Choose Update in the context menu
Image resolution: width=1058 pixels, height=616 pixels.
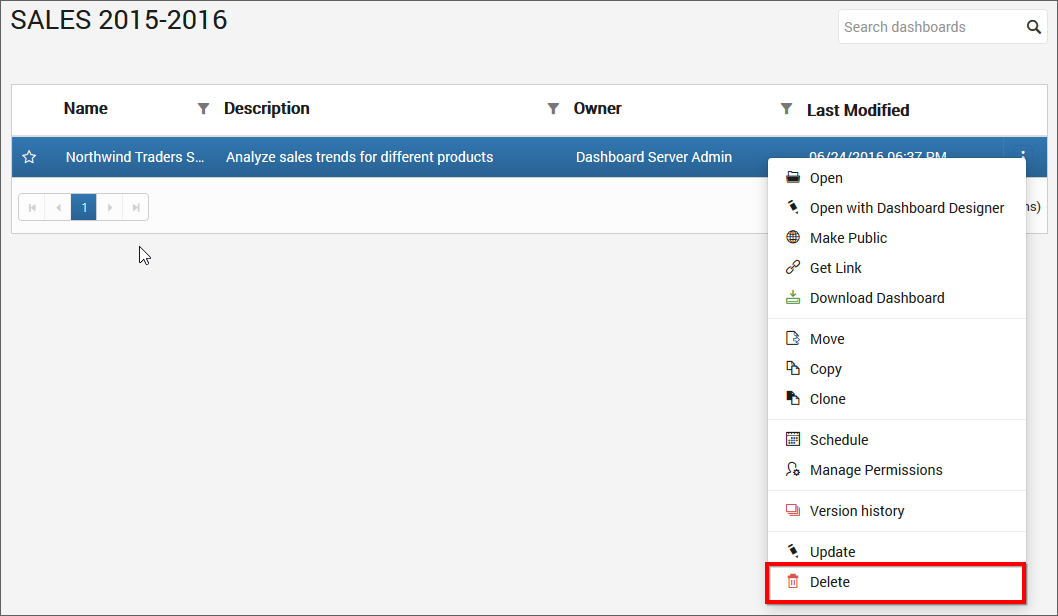897,552
